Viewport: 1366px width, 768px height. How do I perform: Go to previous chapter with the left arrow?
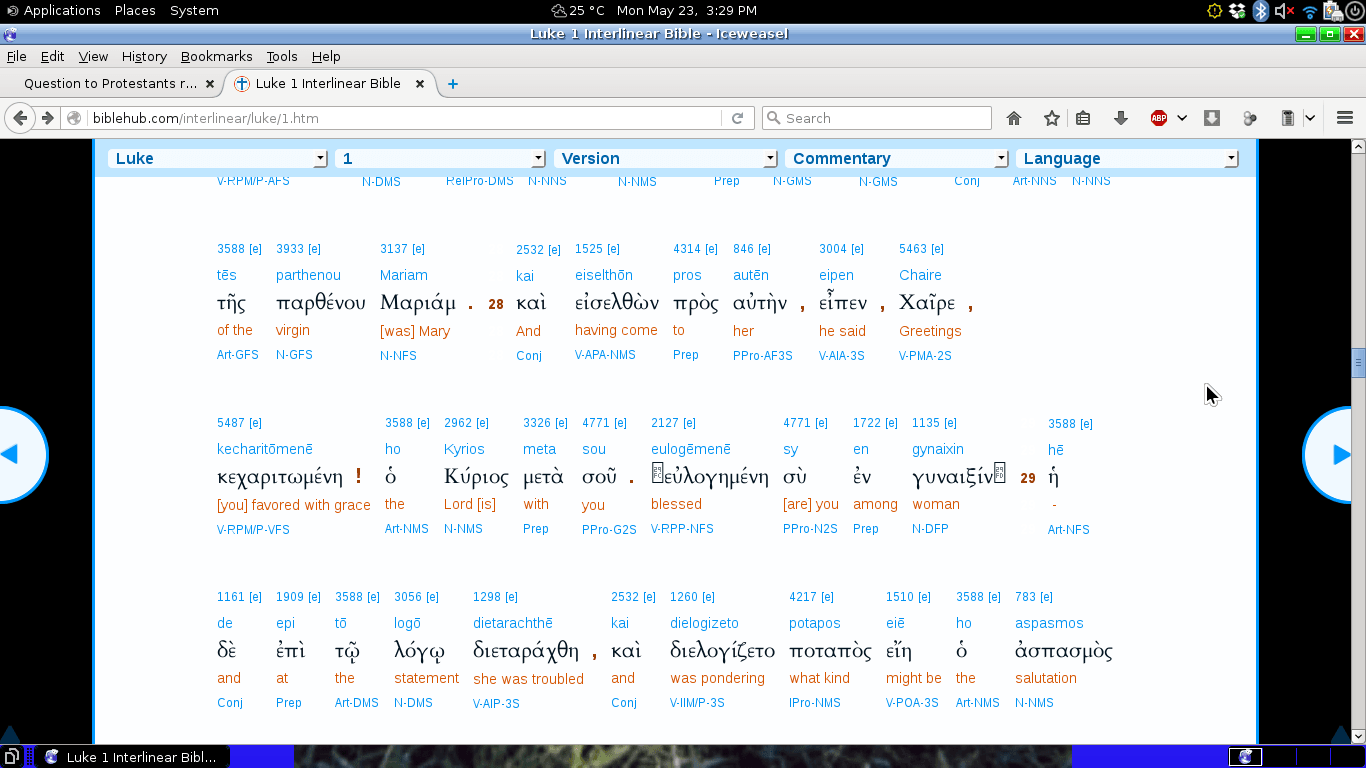14,455
